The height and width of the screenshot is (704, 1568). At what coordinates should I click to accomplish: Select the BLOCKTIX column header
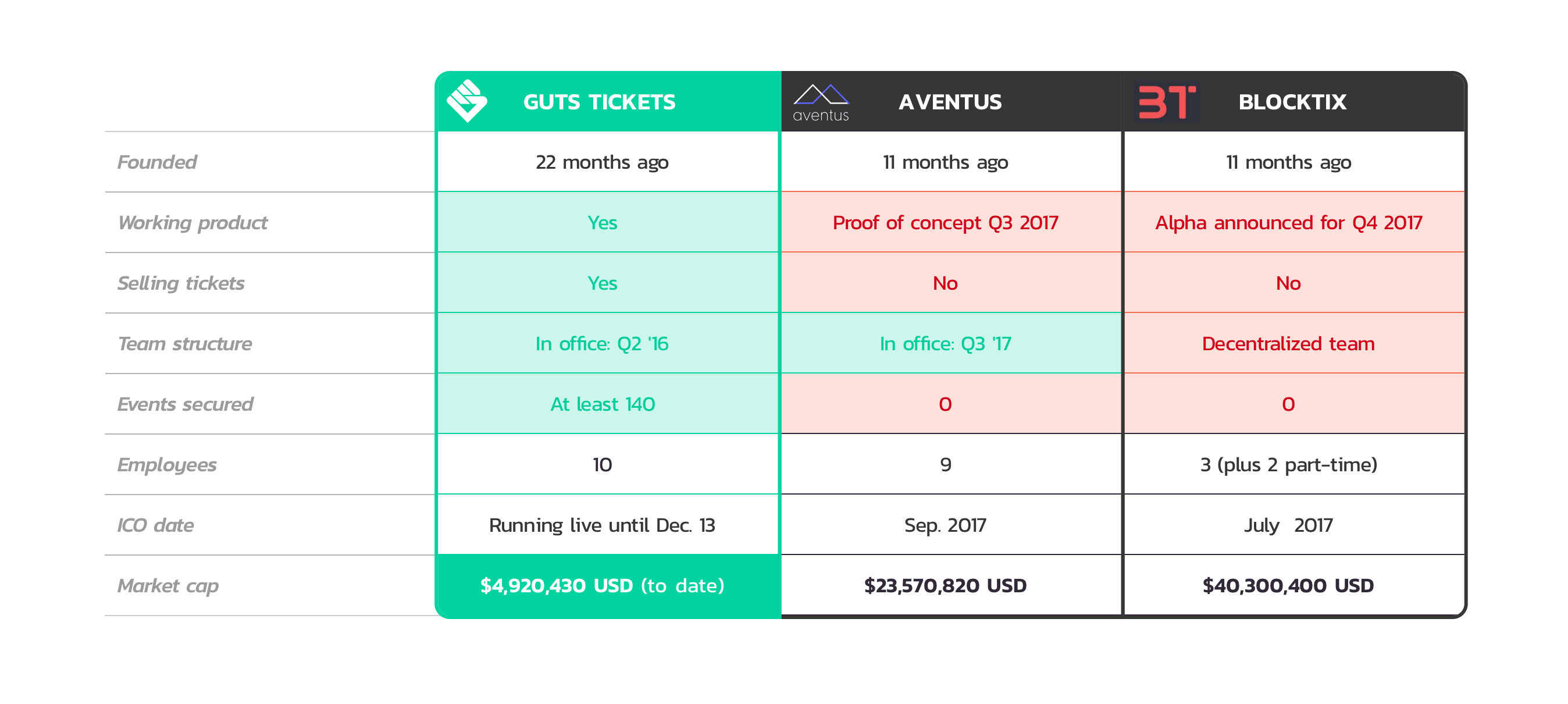[1292, 102]
